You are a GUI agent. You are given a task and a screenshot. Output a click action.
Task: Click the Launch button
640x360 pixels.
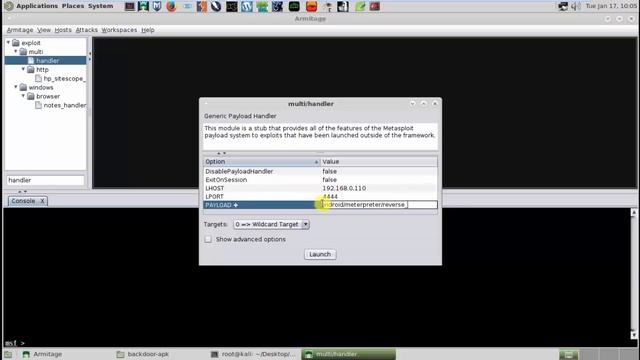320,254
